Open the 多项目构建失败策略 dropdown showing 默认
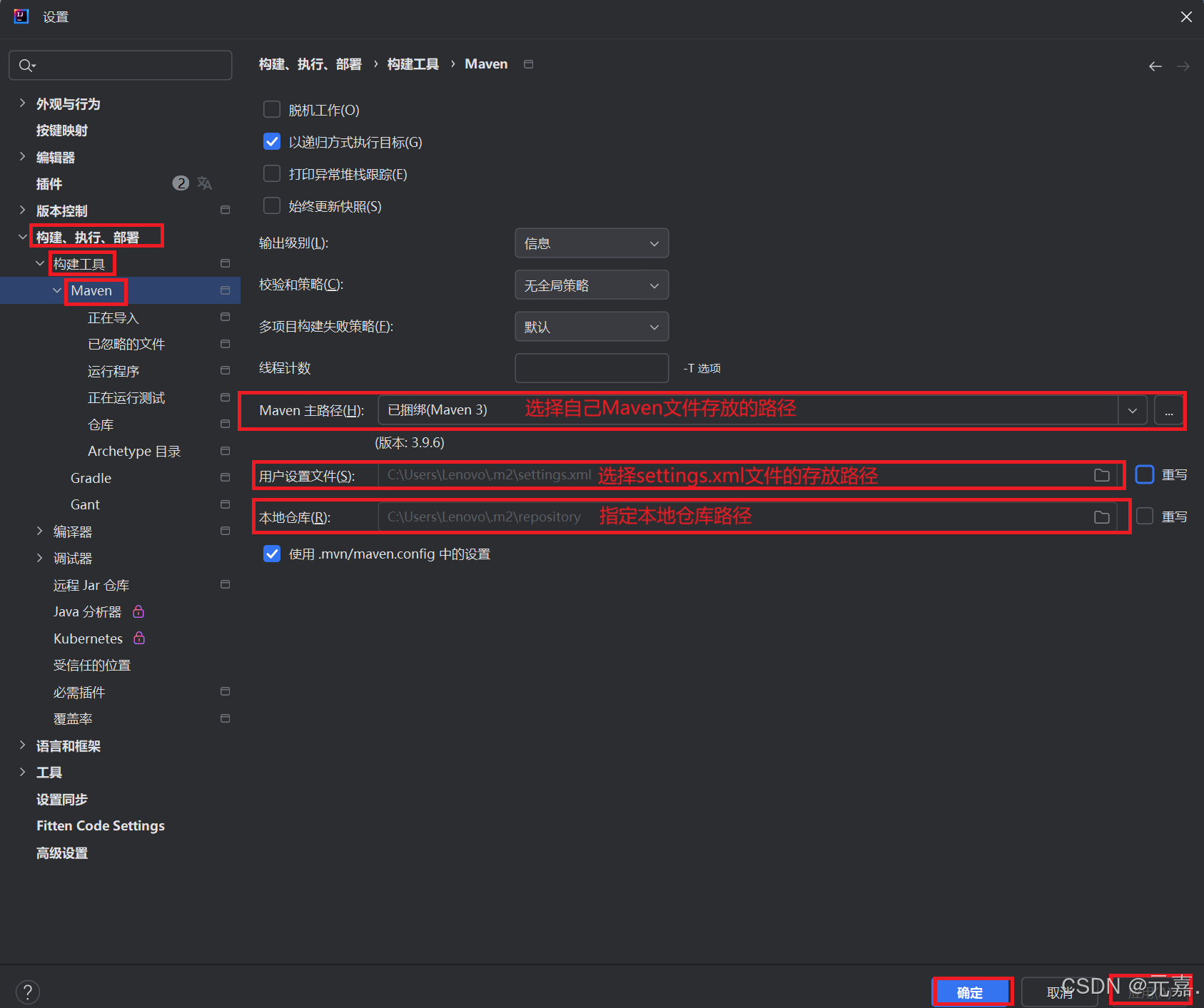This screenshot has height=1008, width=1204. click(x=592, y=327)
